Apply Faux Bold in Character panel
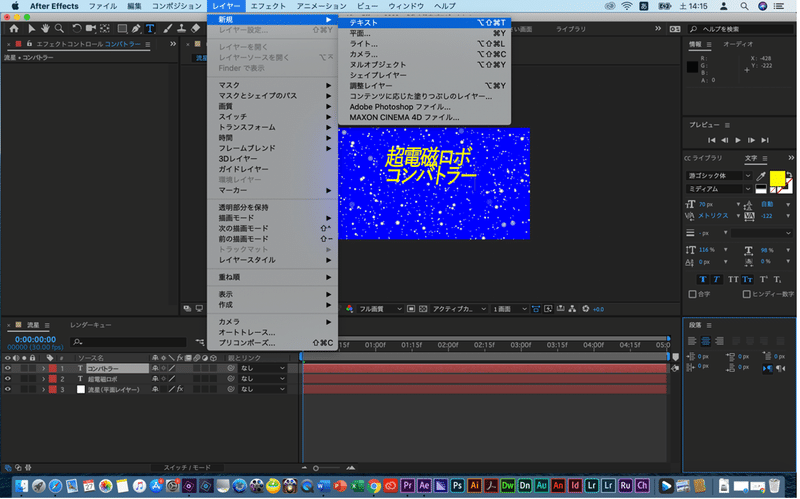 pos(703,280)
